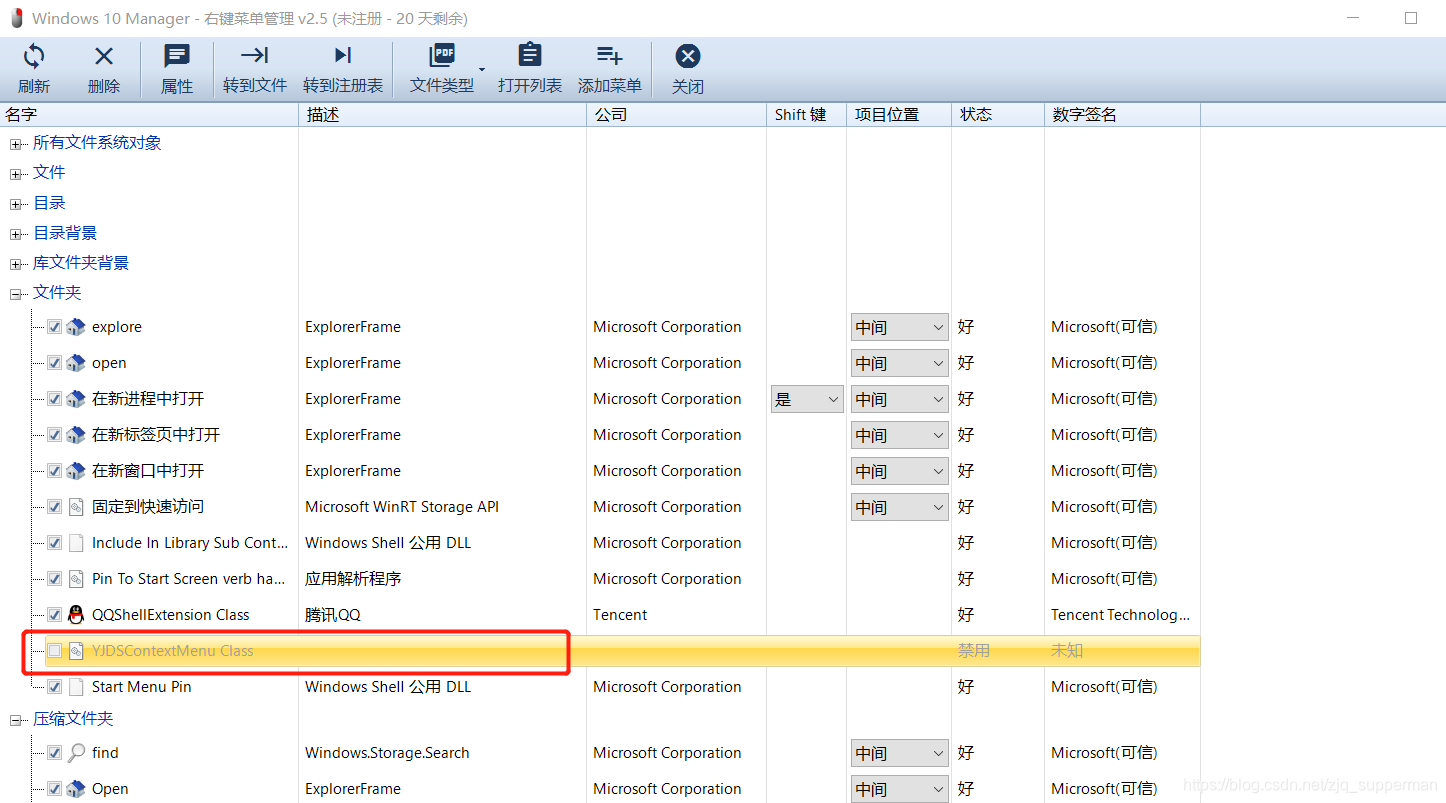Sort by the 名字 column header
The image size is (1446, 803).
149,115
